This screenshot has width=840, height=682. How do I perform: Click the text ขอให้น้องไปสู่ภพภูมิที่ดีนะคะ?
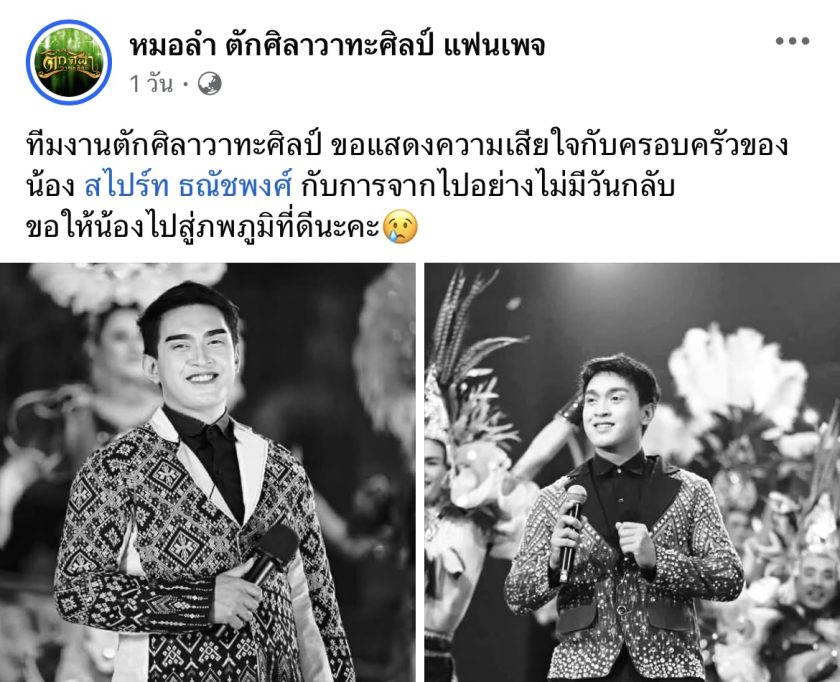(x=202, y=228)
